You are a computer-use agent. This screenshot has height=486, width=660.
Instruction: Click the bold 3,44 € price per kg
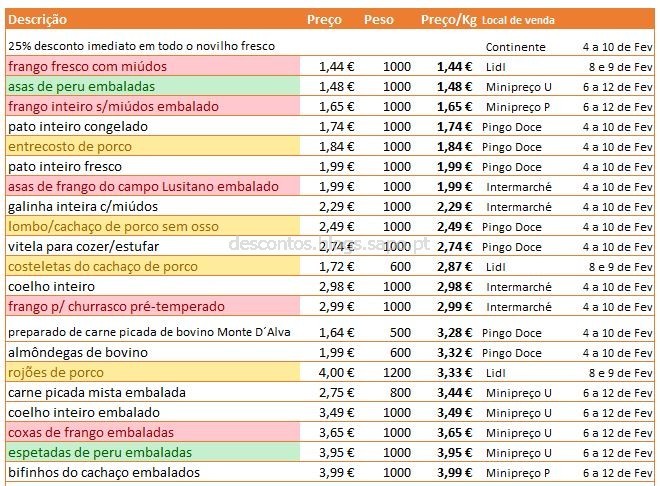(x=454, y=393)
